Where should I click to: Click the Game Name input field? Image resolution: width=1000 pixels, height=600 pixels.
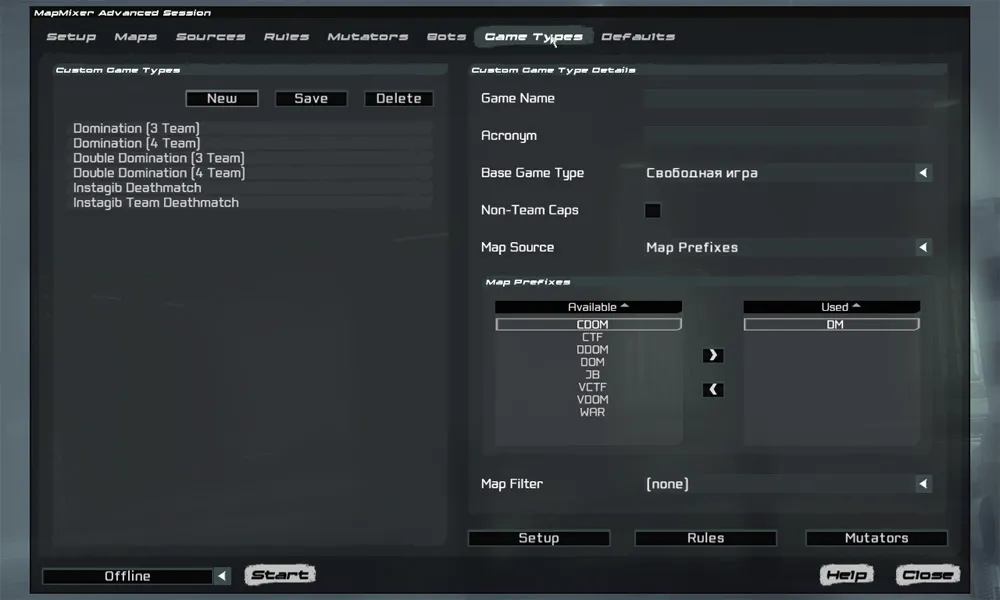pos(790,98)
